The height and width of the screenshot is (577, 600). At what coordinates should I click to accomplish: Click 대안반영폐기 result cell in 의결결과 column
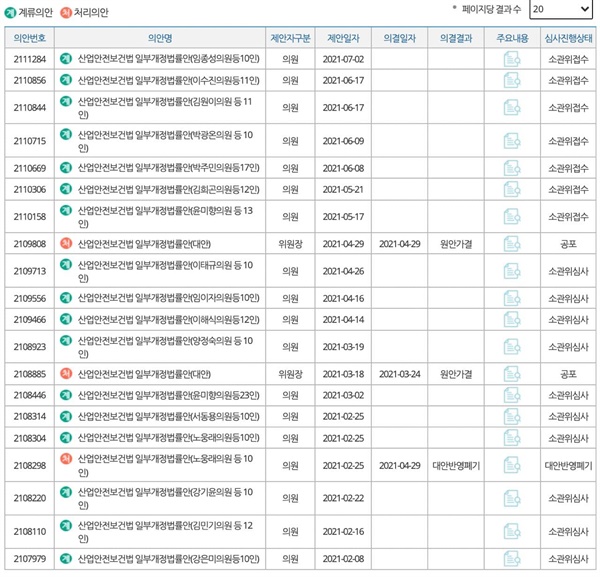point(456,465)
